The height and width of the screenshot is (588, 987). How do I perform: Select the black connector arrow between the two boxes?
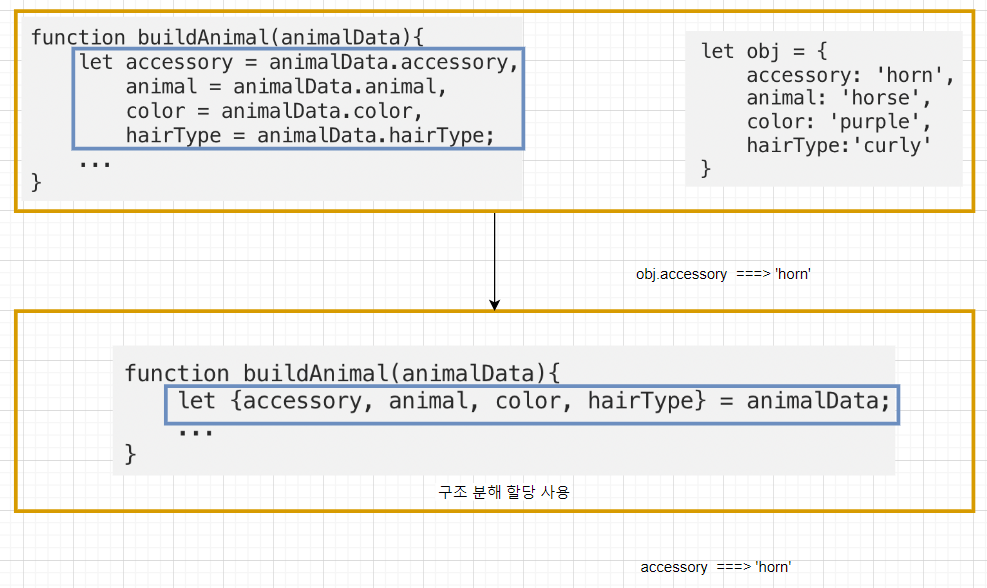pos(495,261)
